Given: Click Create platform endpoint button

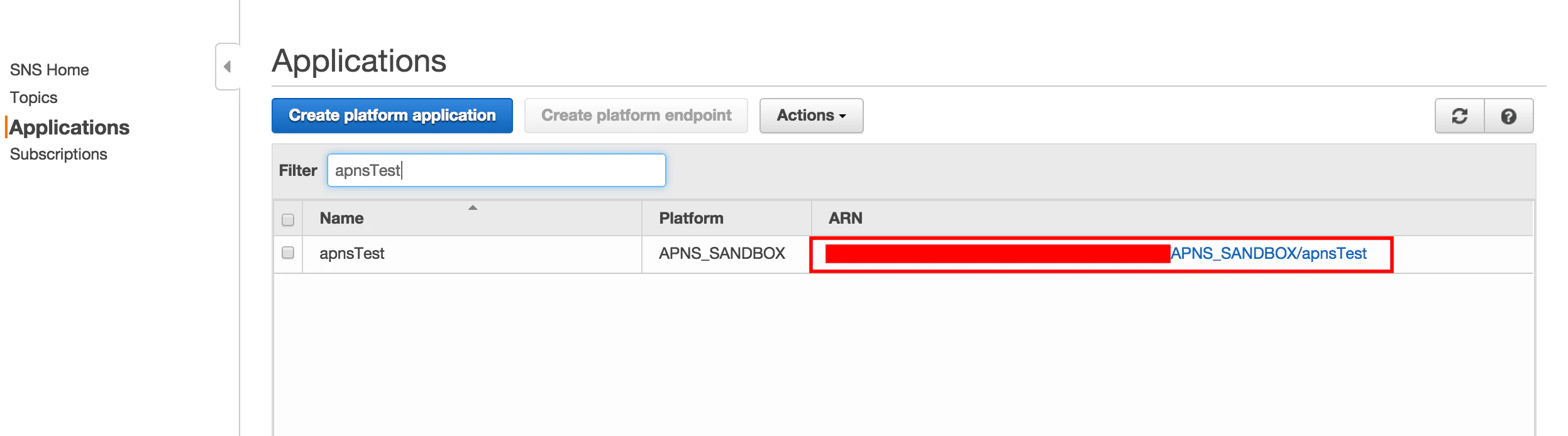Looking at the screenshot, I should tap(636, 116).
